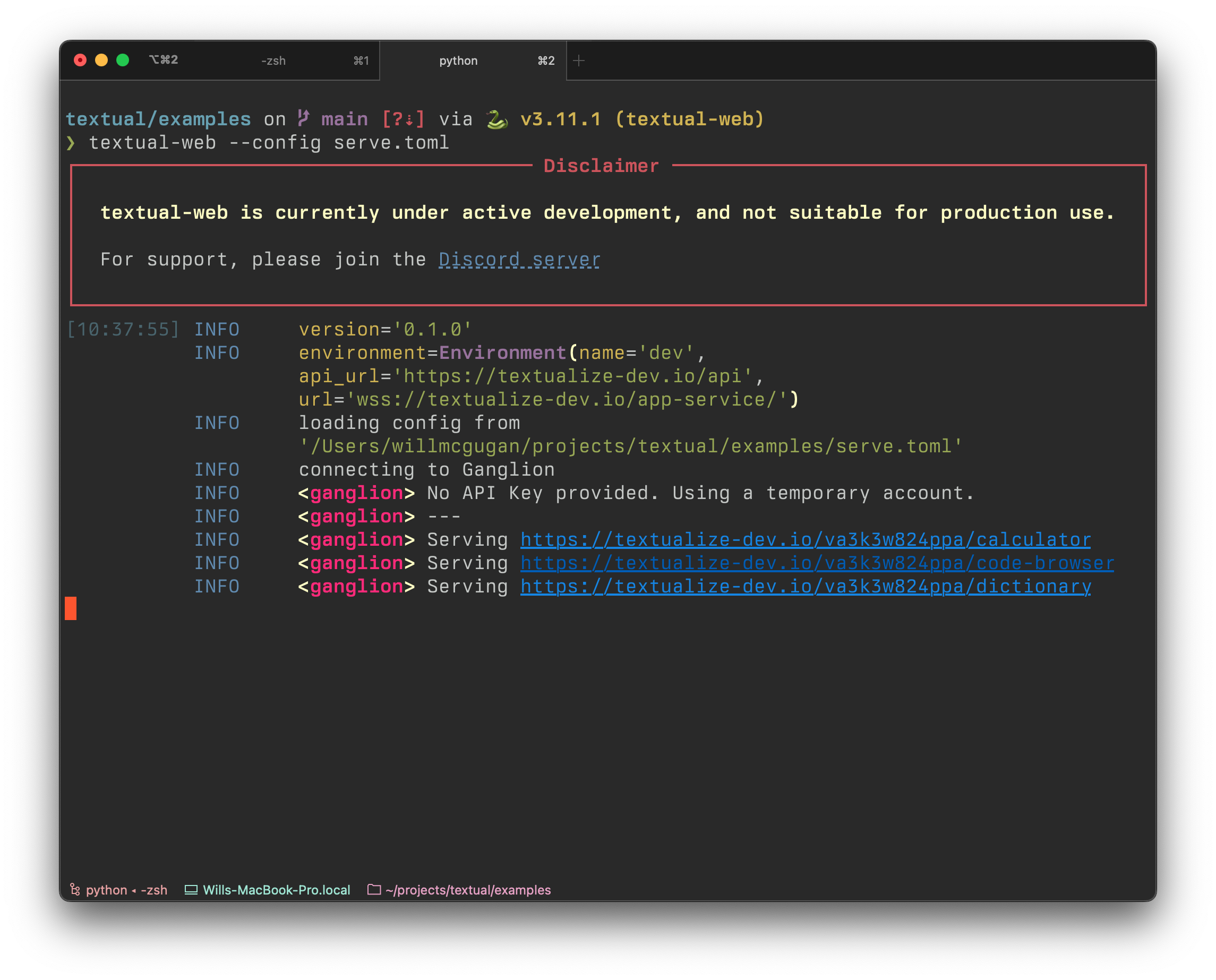This screenshot has width=1216, height=980.
Task: Open the calculator serving URL
Action: pyautogui.click(x=806, y=540)
